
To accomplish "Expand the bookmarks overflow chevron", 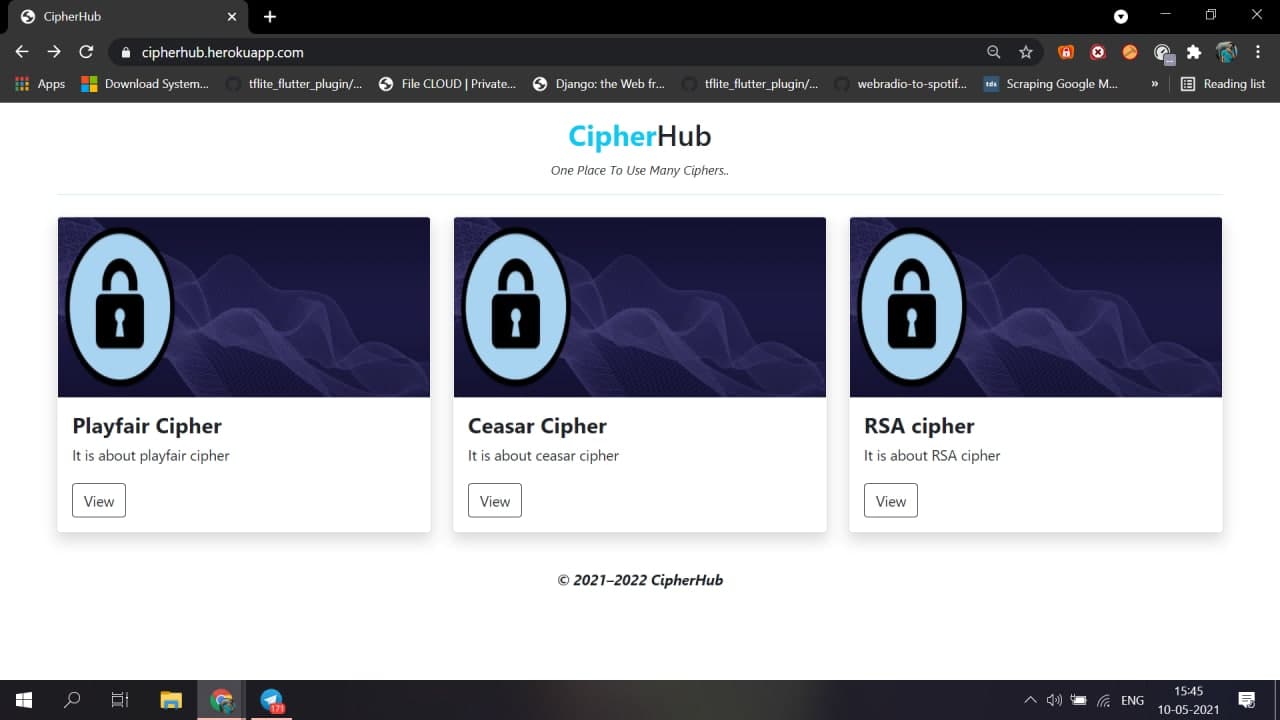I will 1156,84.
